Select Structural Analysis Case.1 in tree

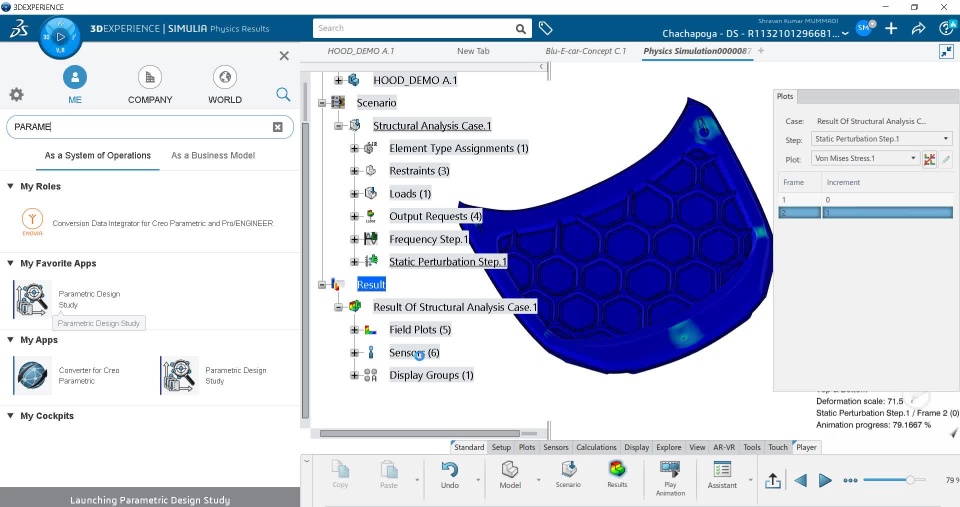pyautogui.click(x=432, y=126)
